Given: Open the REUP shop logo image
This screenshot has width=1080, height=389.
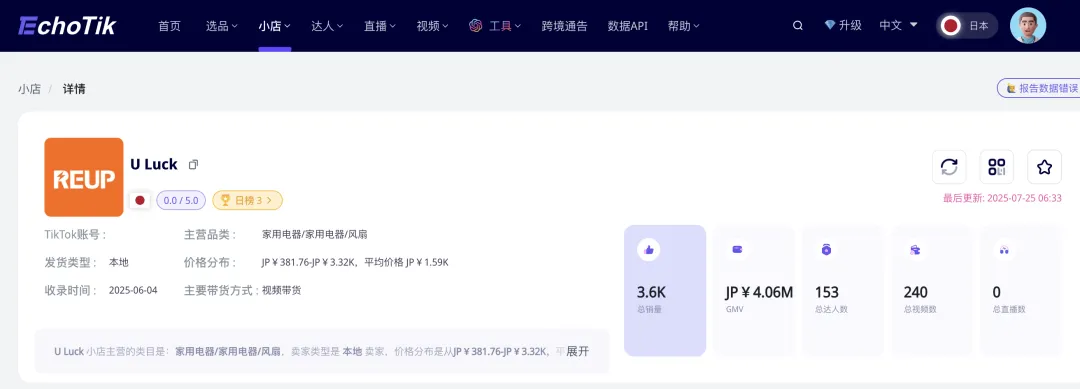Looking at the screenshot, I should pyautogui.click(x=84, y=177).
